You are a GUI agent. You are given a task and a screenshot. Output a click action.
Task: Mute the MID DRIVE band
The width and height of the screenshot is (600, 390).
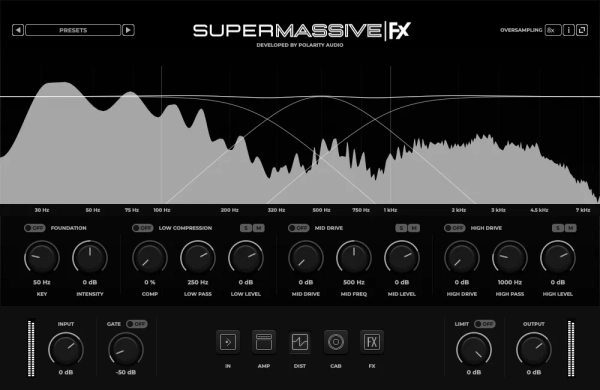[x=414, y=228]
